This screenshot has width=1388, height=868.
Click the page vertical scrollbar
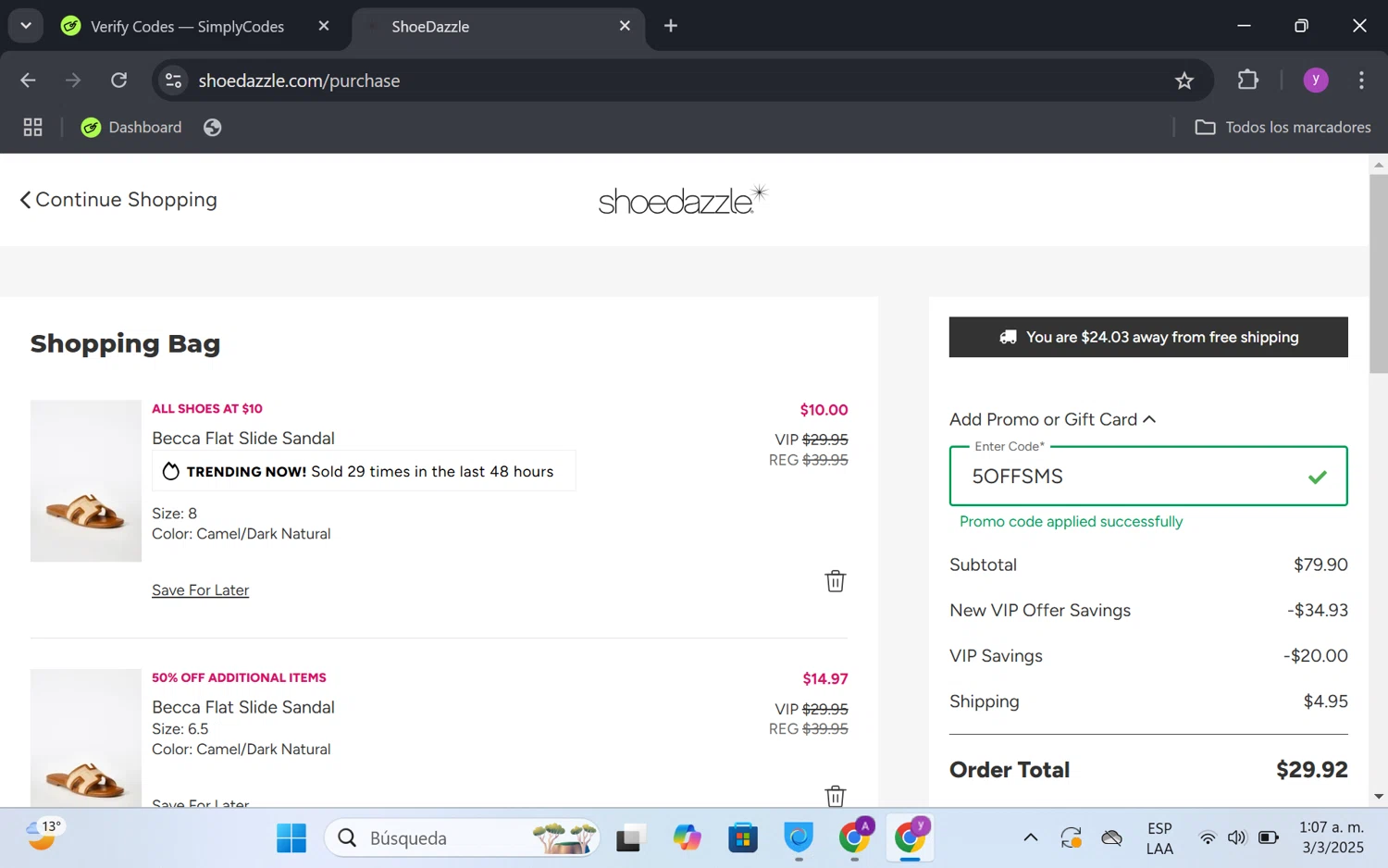[1379, 274]
